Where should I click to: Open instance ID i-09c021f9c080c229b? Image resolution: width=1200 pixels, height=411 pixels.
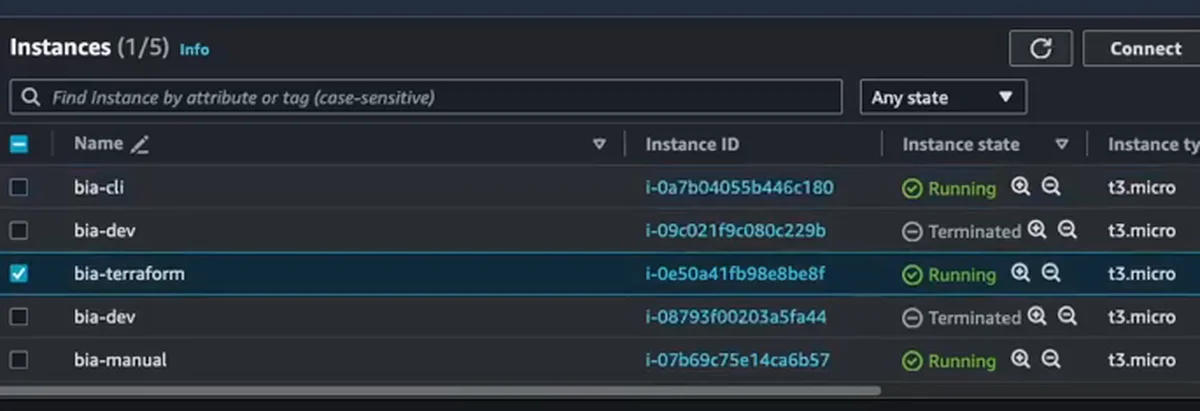click(x=736, y=230)
